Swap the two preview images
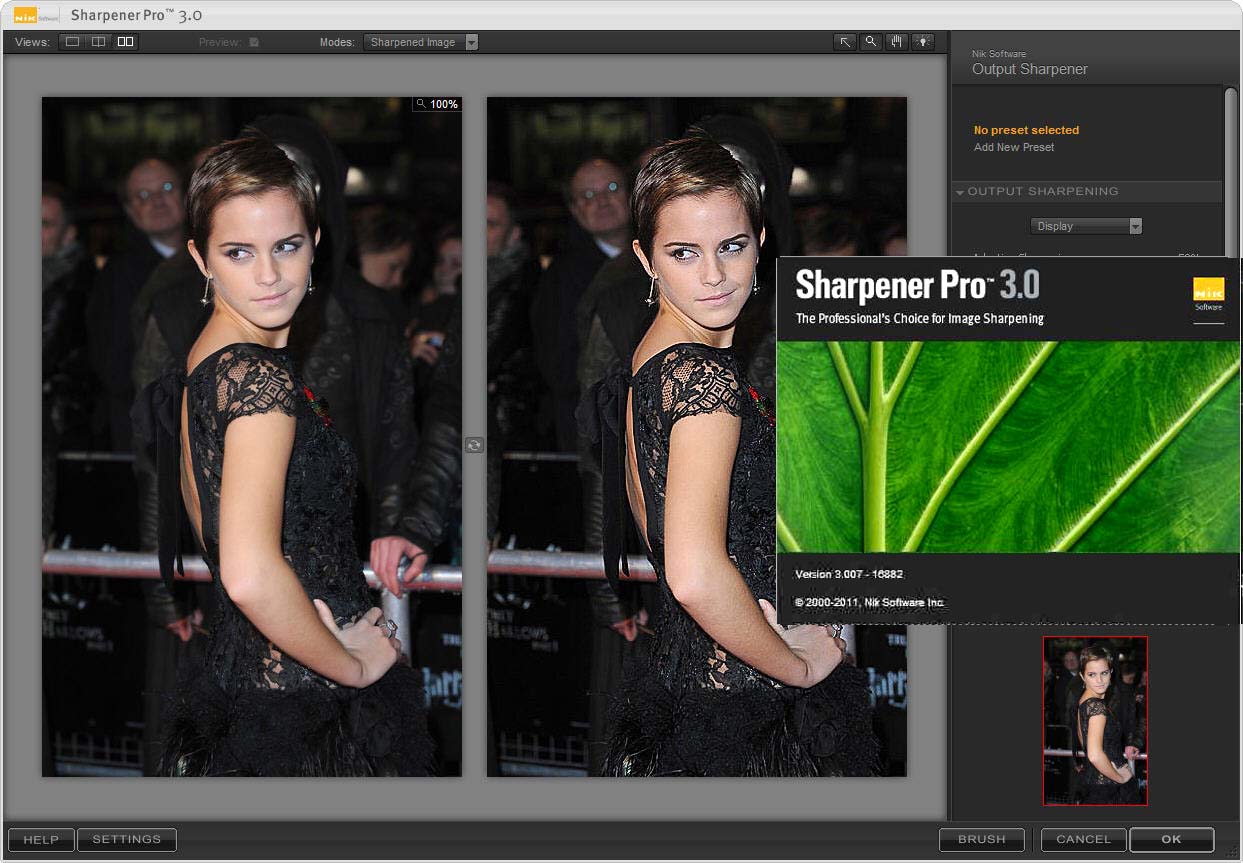This screenshot has height=863, width=1243. click(x=474, y=445)
